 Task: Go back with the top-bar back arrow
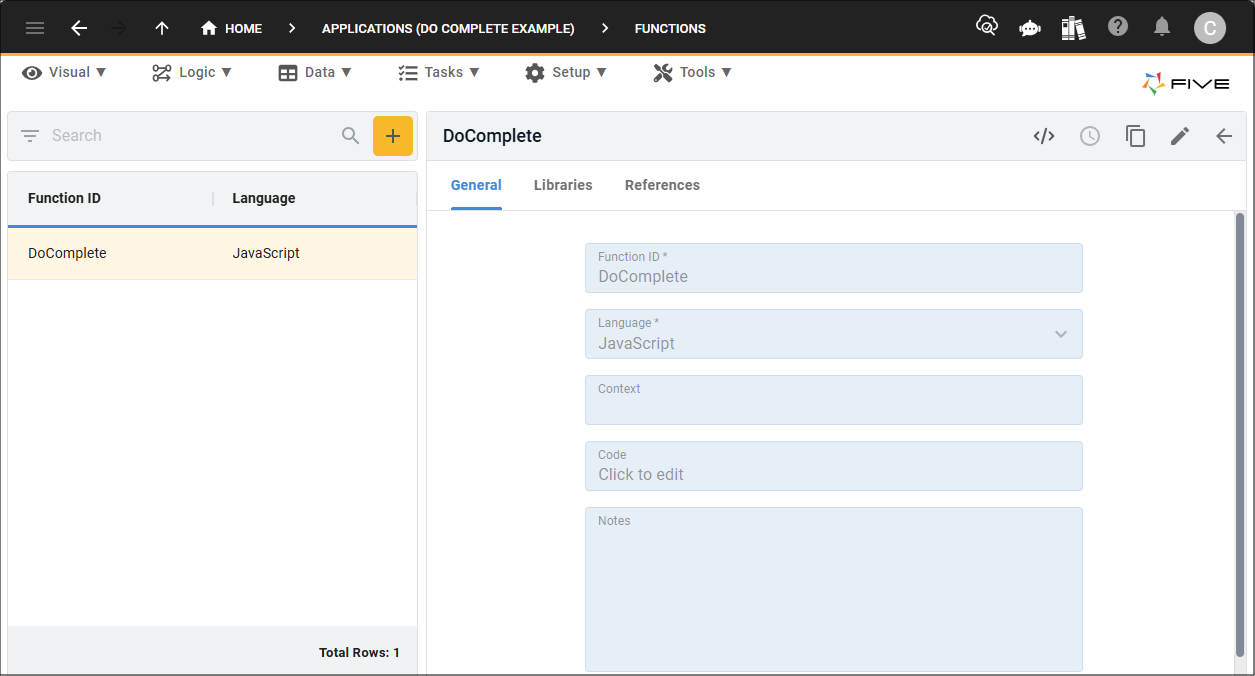[79, 28]
